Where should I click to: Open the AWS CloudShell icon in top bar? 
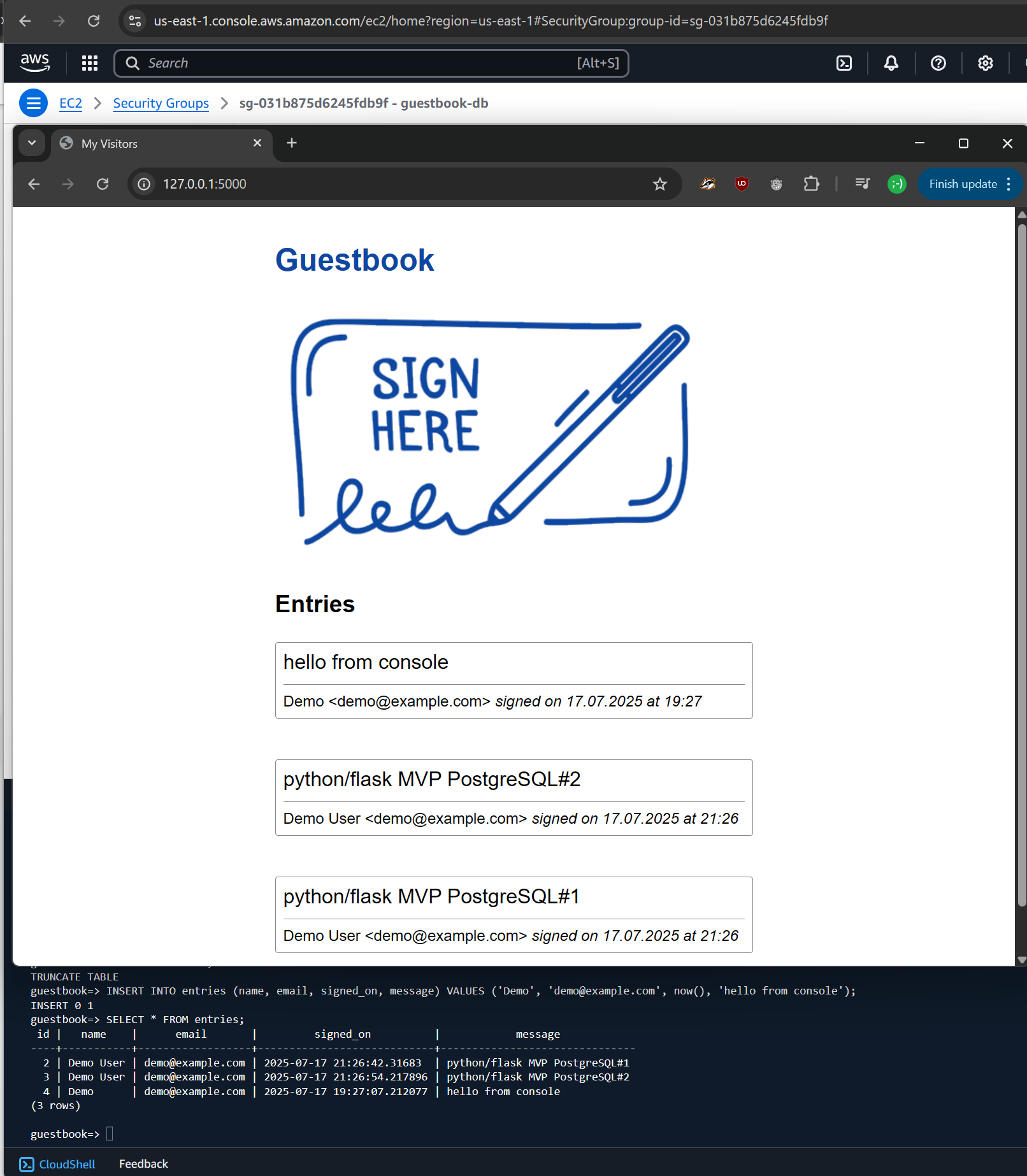[844, 63]
